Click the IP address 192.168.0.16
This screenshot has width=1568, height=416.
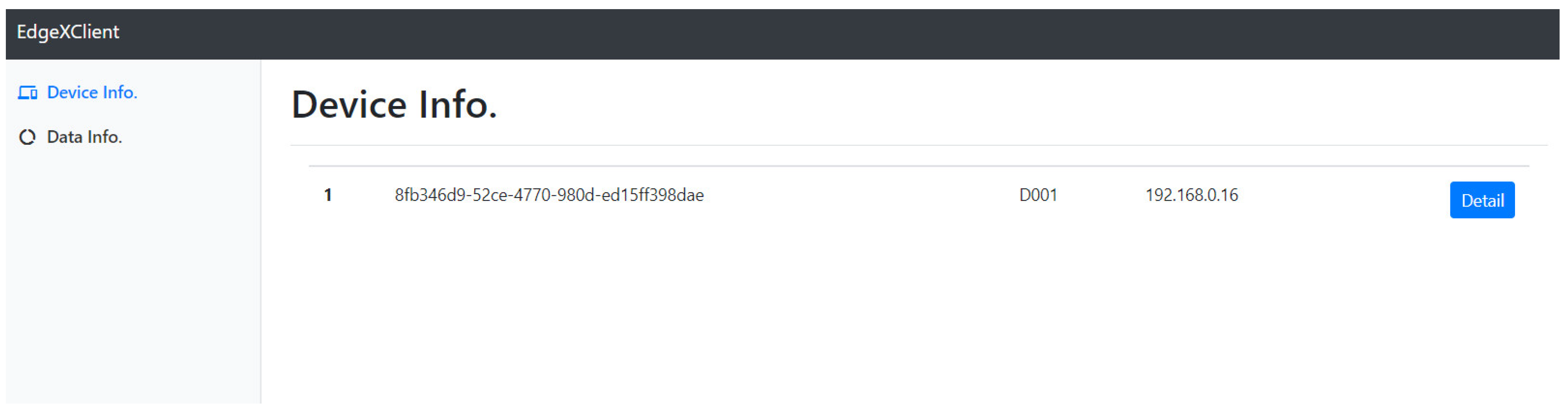pyautogui.click(x=1191, y=195)
